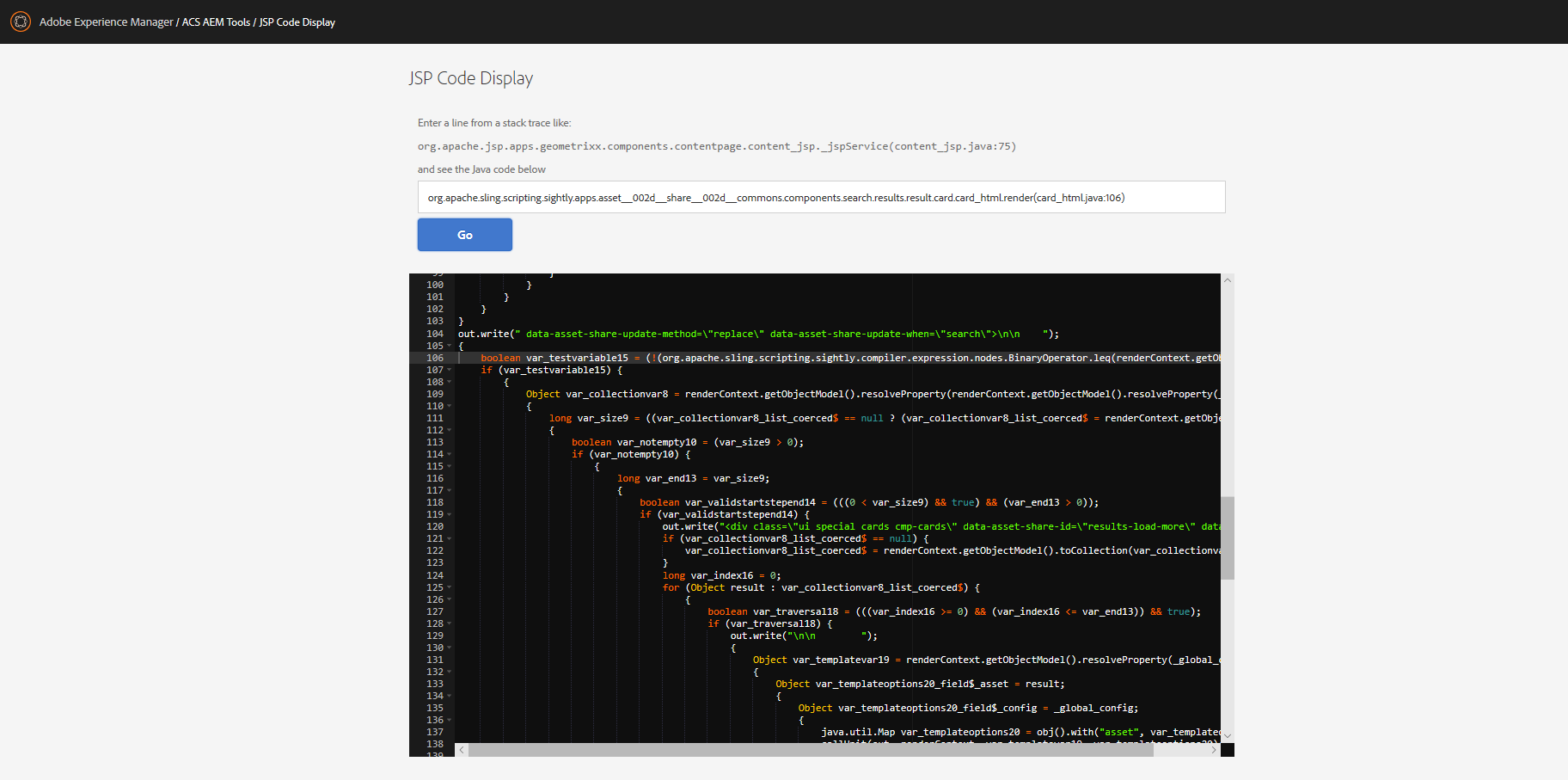
Task: Fold the var_traversal18 if block, line 128
Action: coord(449,623)
